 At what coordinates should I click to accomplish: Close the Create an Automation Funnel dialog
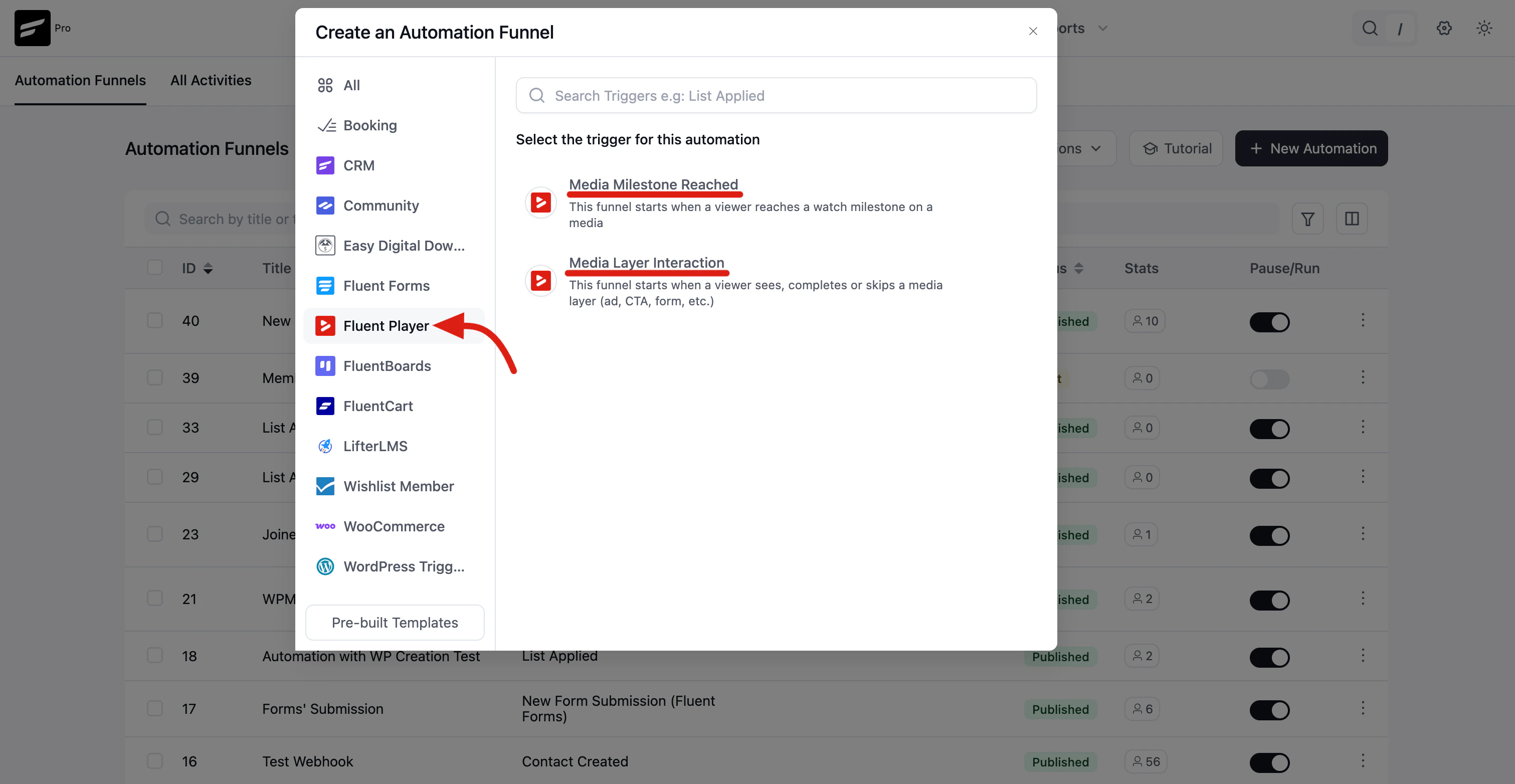pyautogui.click(x=1033, y=31)
